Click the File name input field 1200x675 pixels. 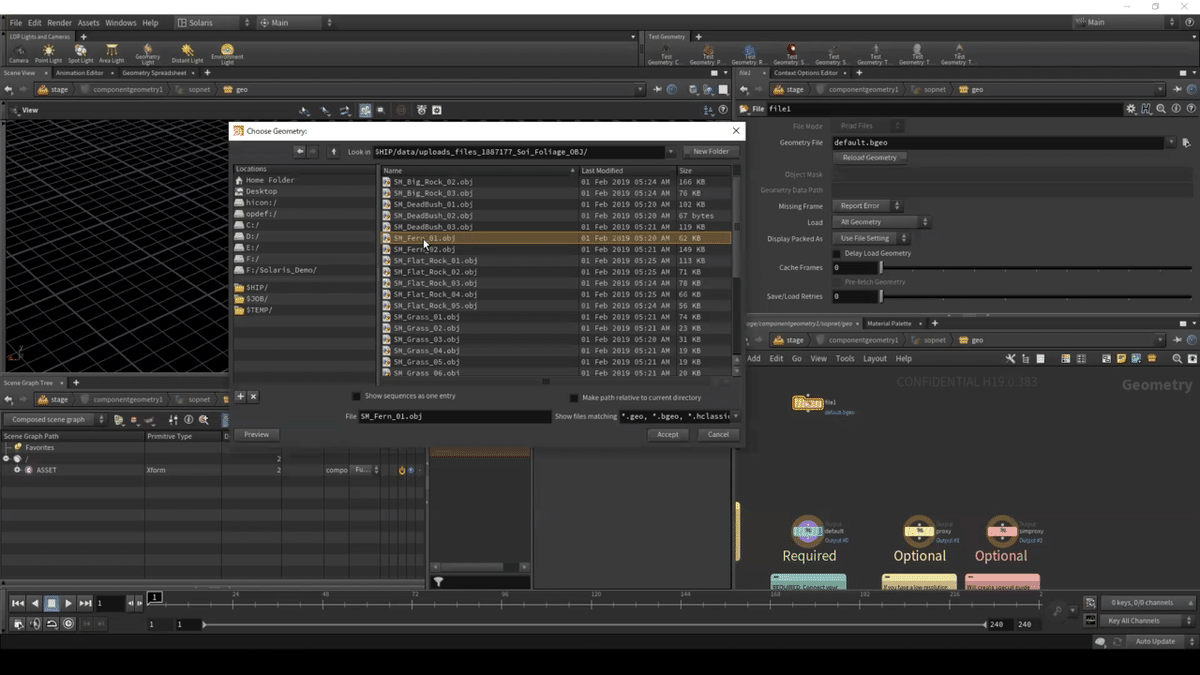(x=454, y=416)
